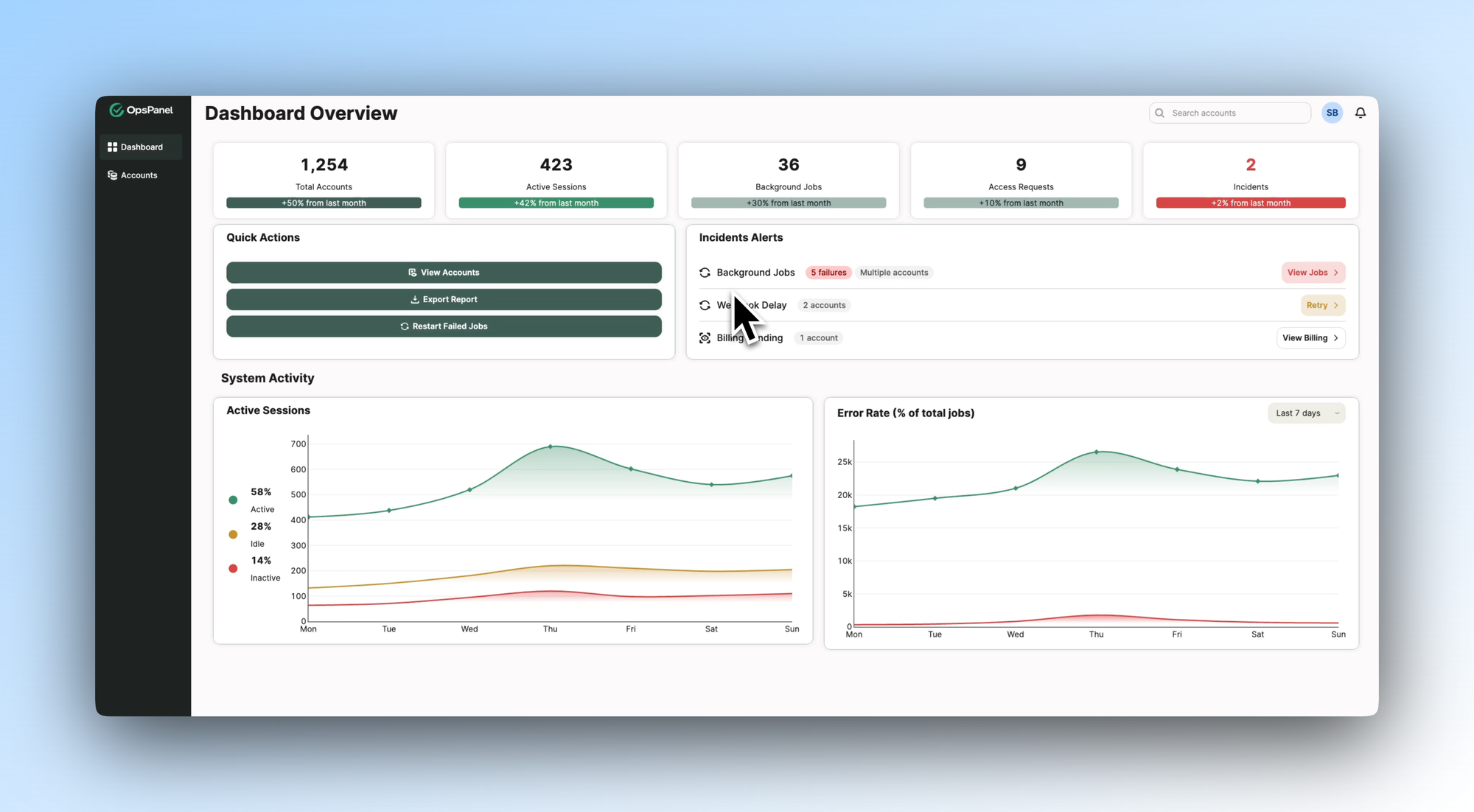Click the Wed point on Active Sessions line
Viewport: 1474px width, 812px height.
coord(469,490)
